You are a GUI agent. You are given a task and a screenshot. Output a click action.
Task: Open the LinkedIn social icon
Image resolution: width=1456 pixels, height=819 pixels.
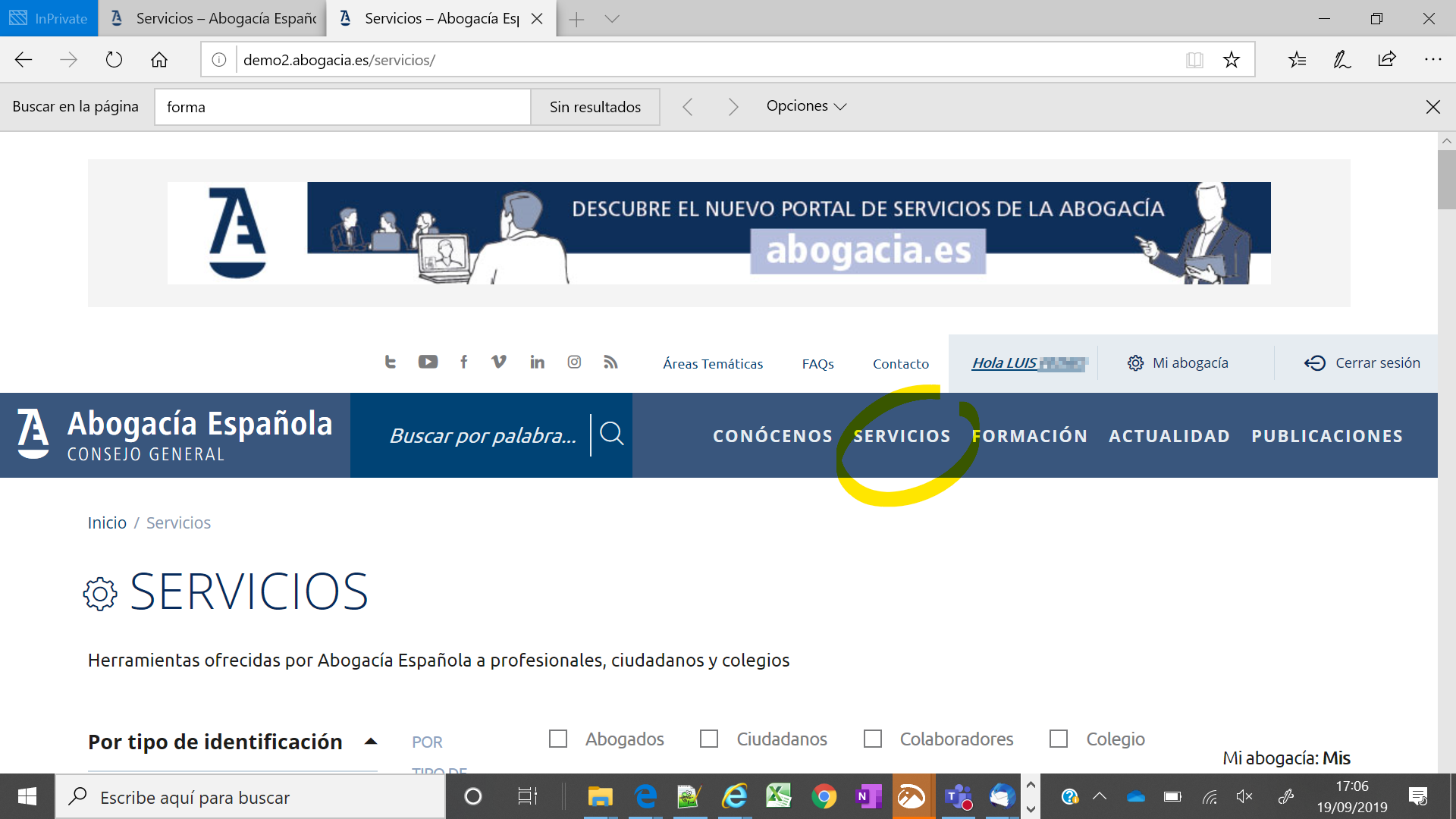pos(537,362)
